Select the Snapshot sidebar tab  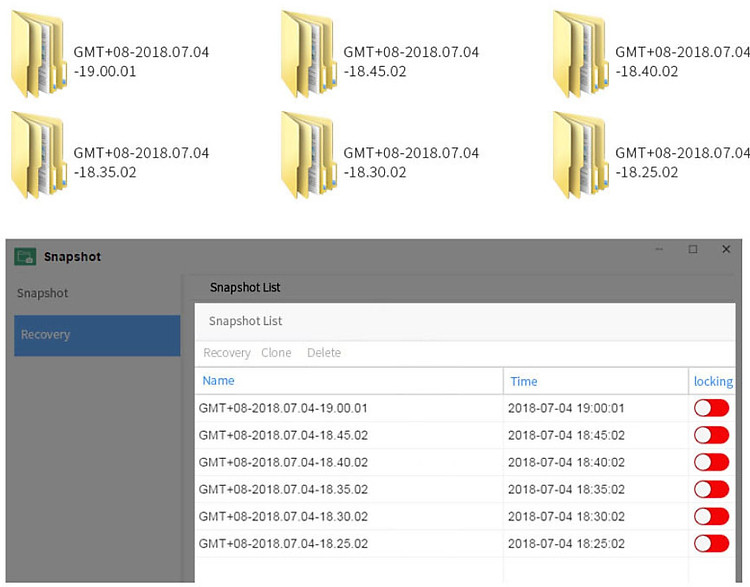point(43,294)
